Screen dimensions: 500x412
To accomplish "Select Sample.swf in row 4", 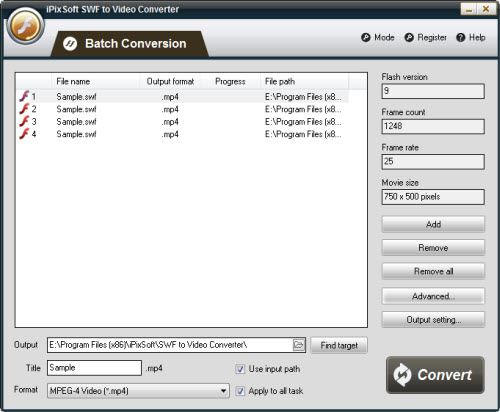I will click(x=76, y=134).
